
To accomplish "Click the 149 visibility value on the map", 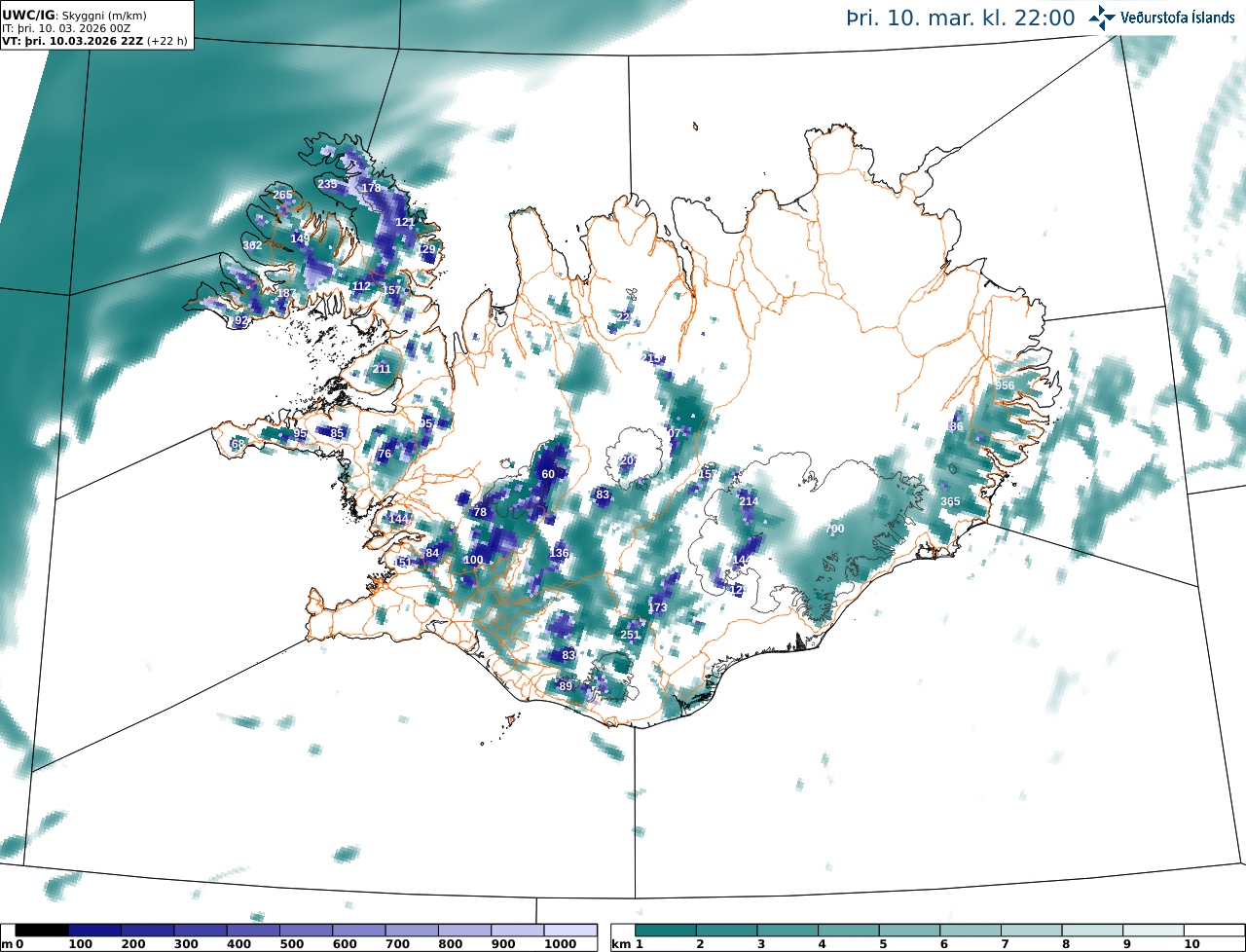I will (x=300, y=238).
